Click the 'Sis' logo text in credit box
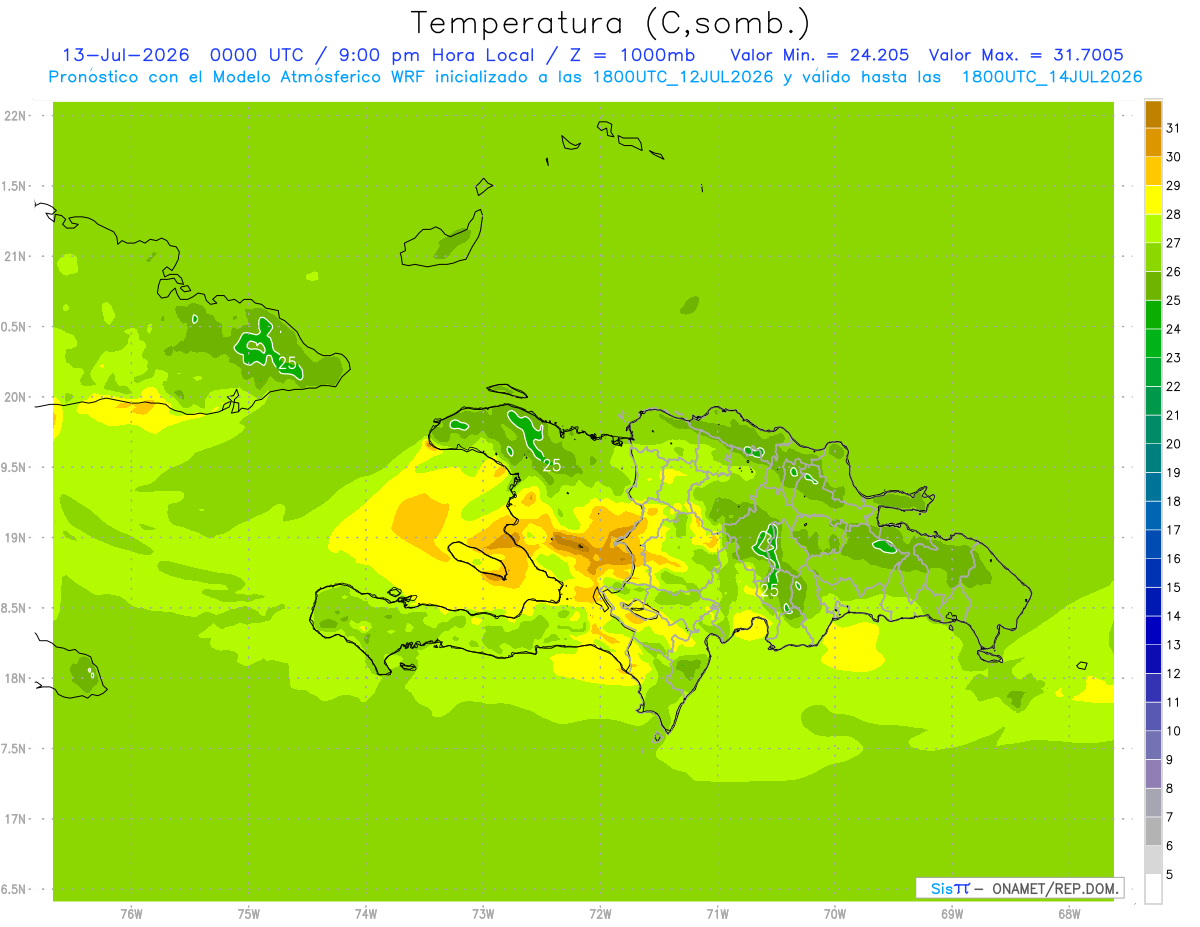 click(x=941, y=888)
